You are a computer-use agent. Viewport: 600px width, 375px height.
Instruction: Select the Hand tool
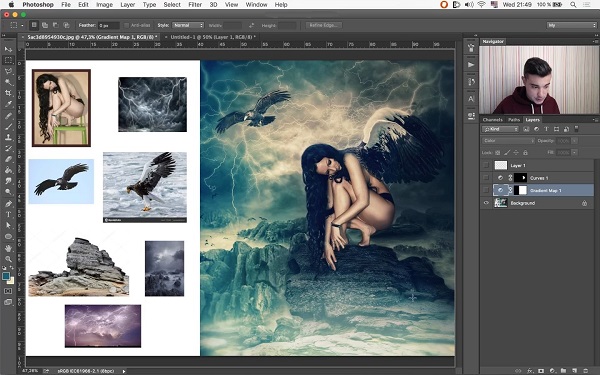point(8,248)
